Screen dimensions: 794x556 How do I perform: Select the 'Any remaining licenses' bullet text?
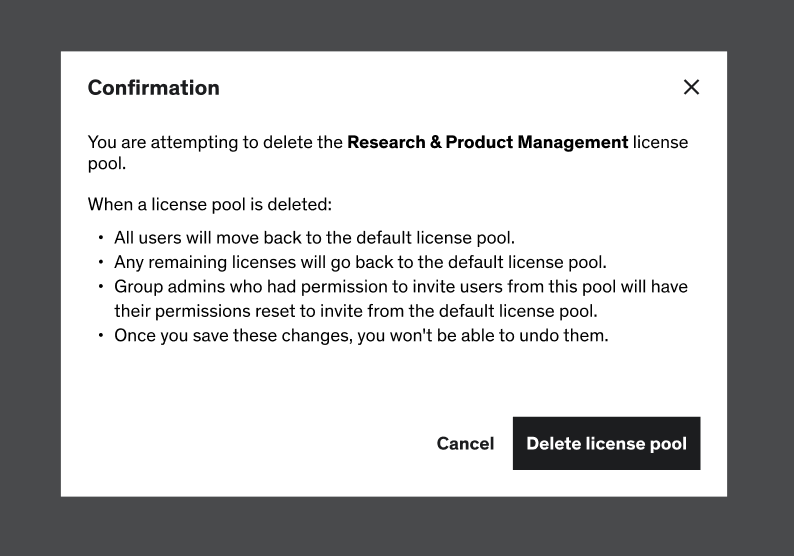360,262
